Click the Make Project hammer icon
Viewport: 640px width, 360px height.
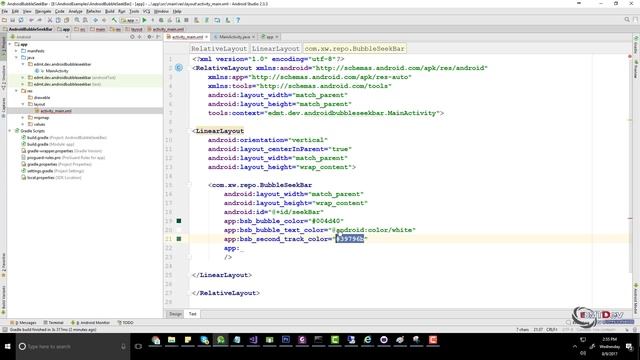click(114, 20)
